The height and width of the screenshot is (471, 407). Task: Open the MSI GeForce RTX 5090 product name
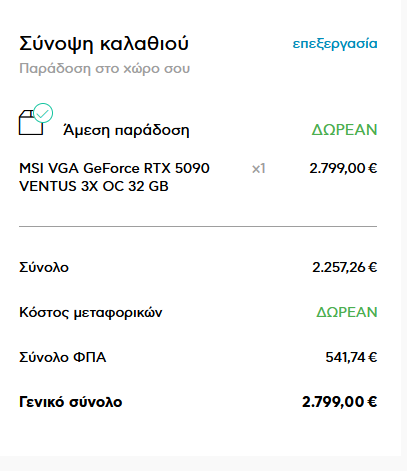point(114,177)
